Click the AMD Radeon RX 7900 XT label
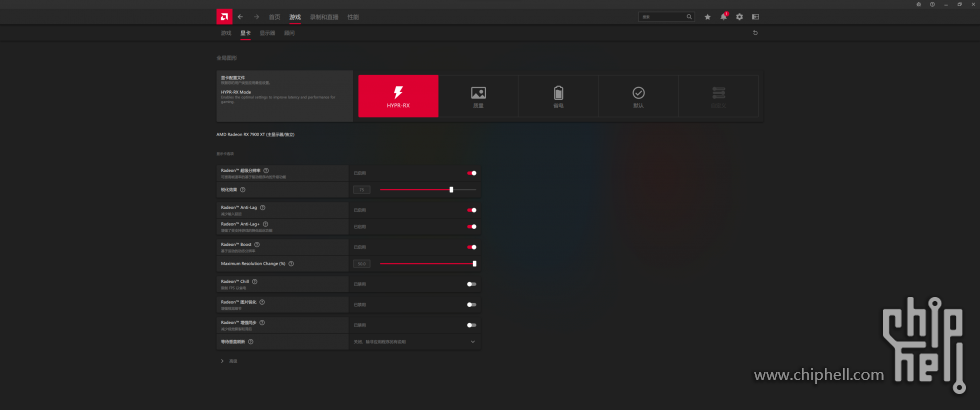 (x=255, y=134)
